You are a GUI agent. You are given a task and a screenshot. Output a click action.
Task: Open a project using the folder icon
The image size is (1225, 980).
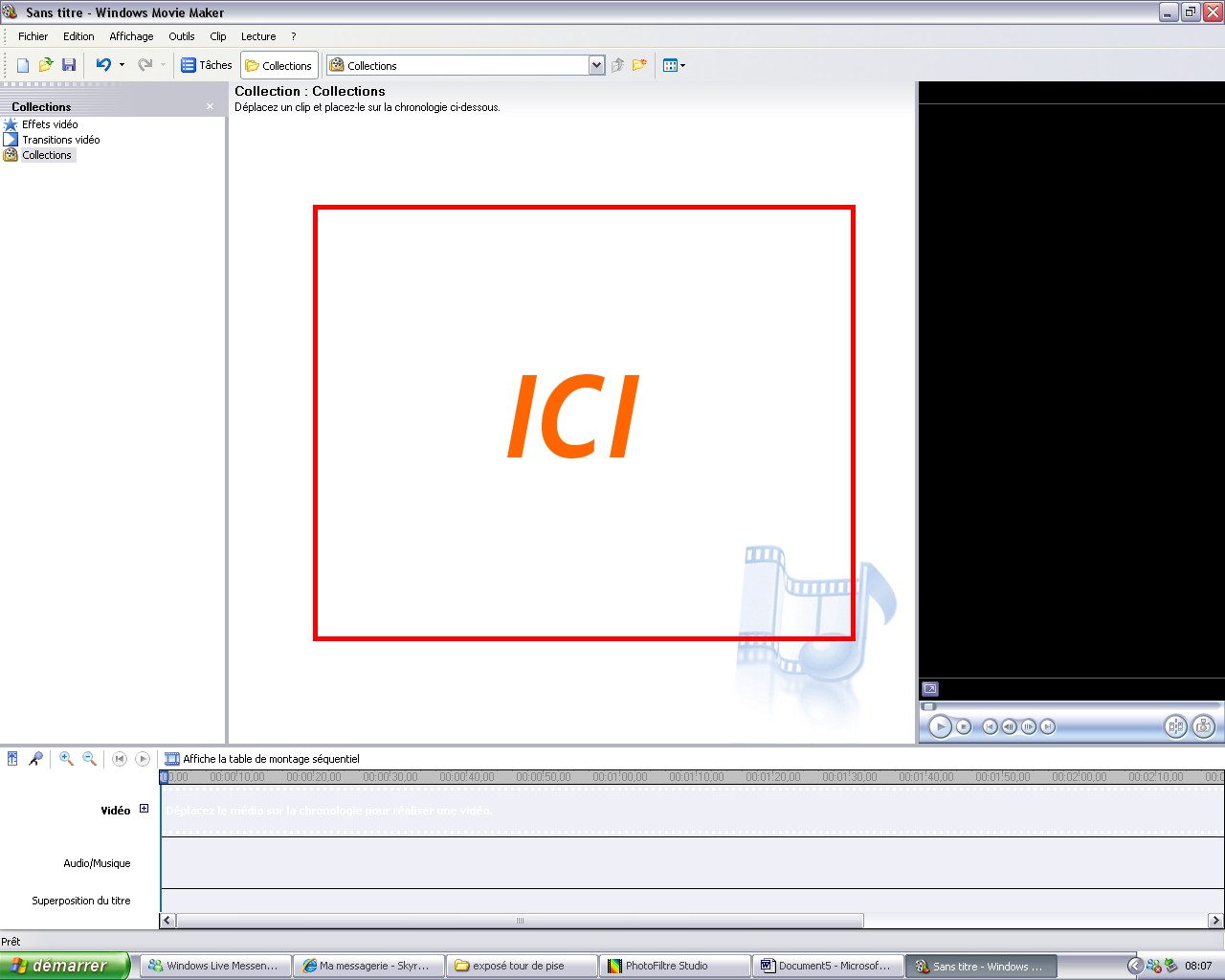(46, 65)
